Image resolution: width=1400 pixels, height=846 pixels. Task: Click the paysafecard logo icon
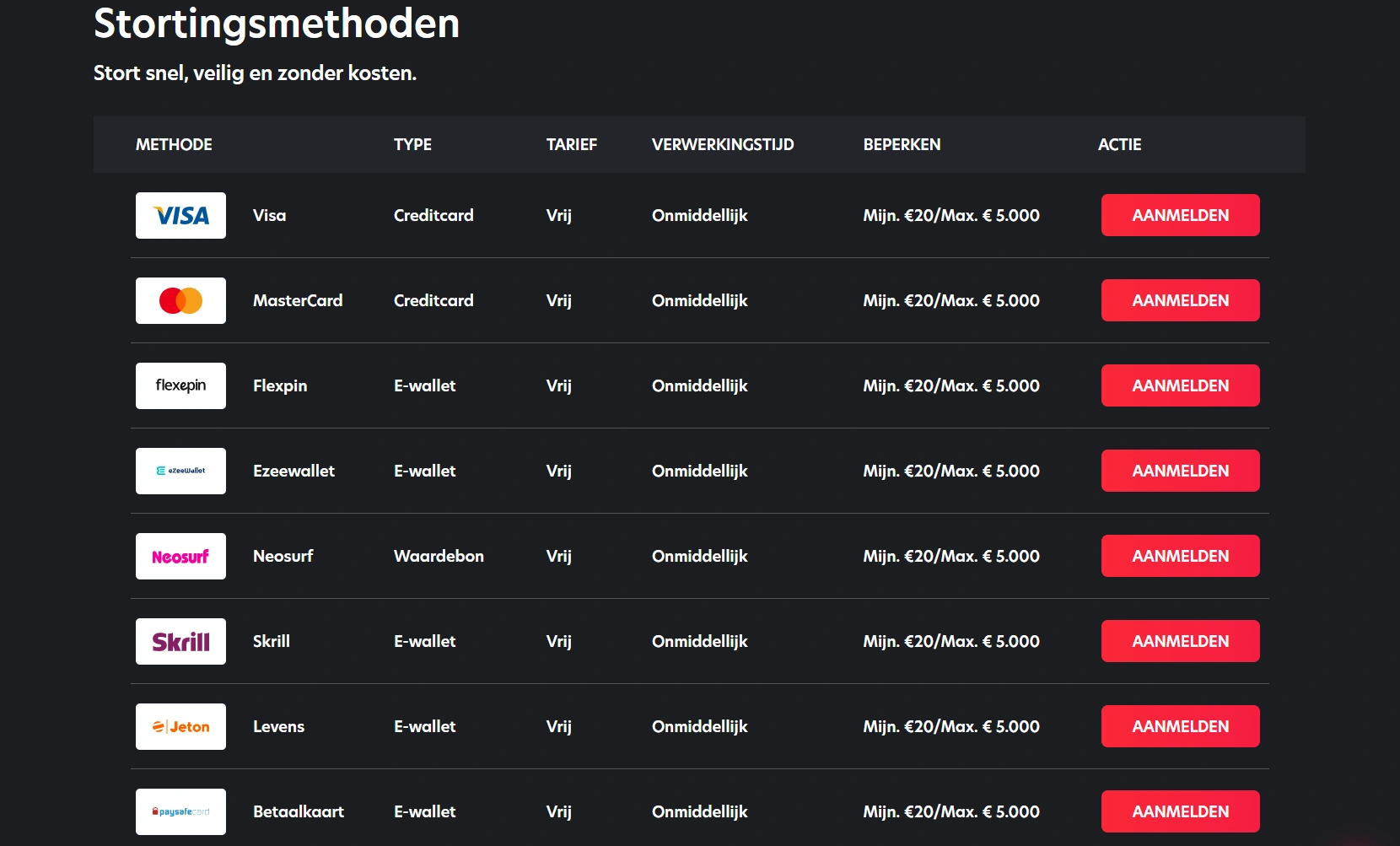point(180,812)
